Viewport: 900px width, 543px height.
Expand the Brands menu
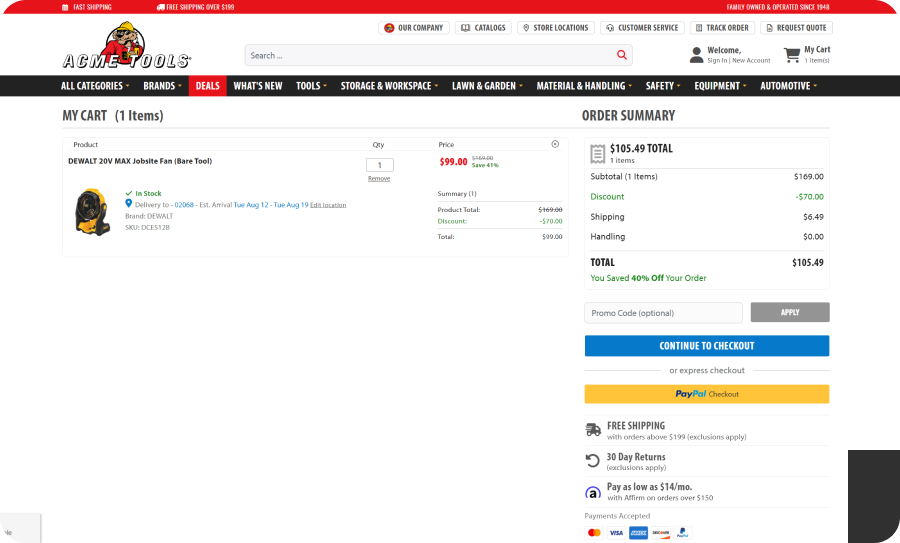click(162, 86)
